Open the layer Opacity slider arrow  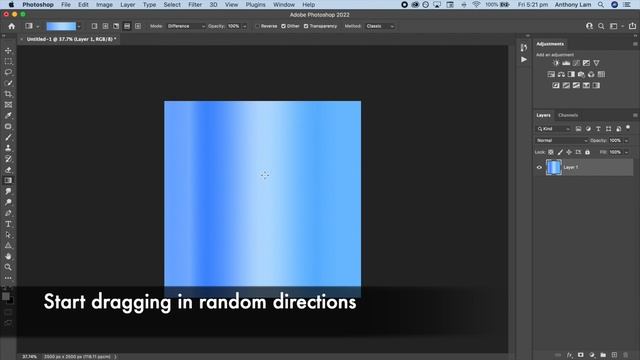point(626,141)
